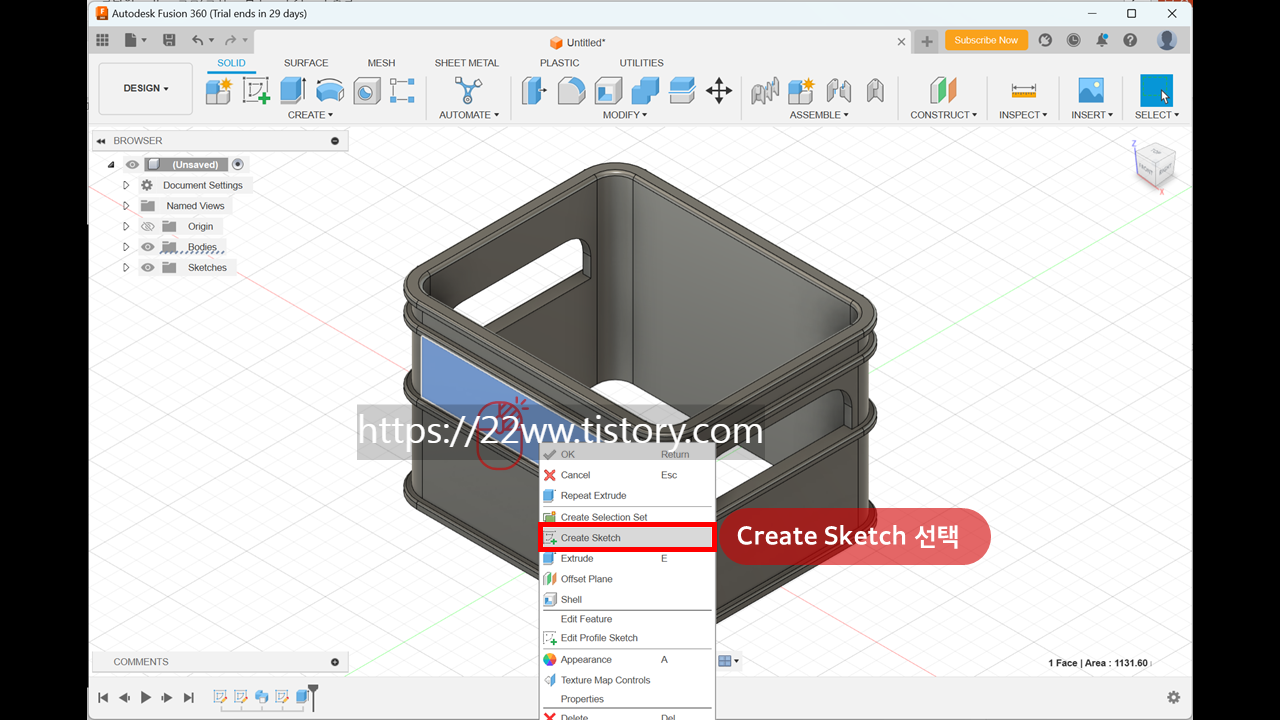
Task: Click the extensions icon beside Subscribe Now
Action: click(1045, 40)
